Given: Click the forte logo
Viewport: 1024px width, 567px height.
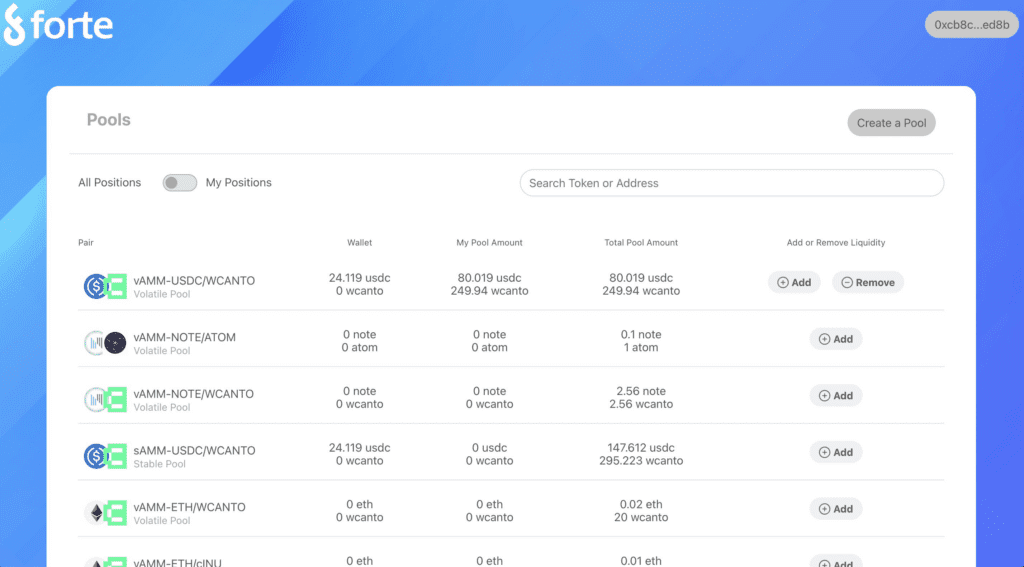Looking at the screenshot, I should coord(58,25).
